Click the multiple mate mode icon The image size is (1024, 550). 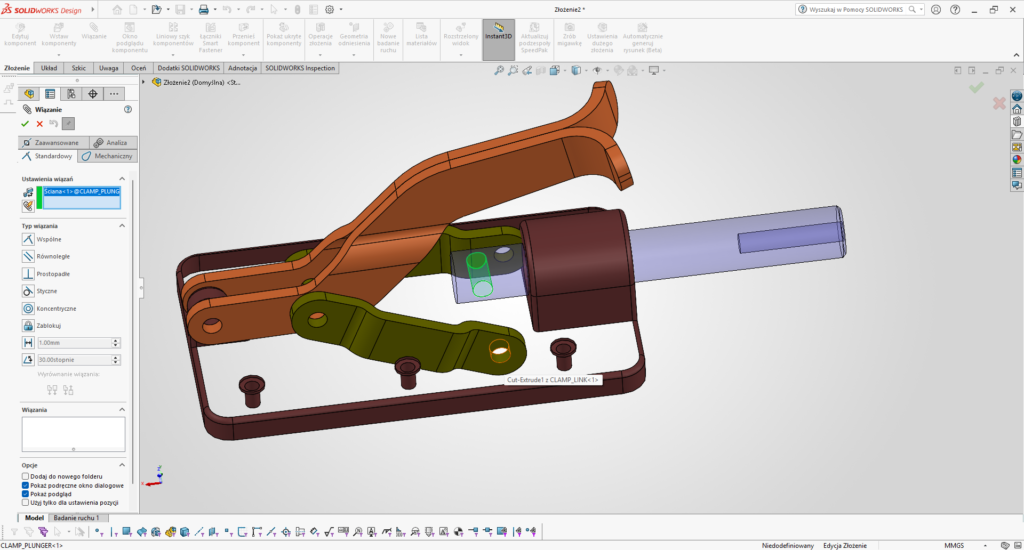[28, 206]
